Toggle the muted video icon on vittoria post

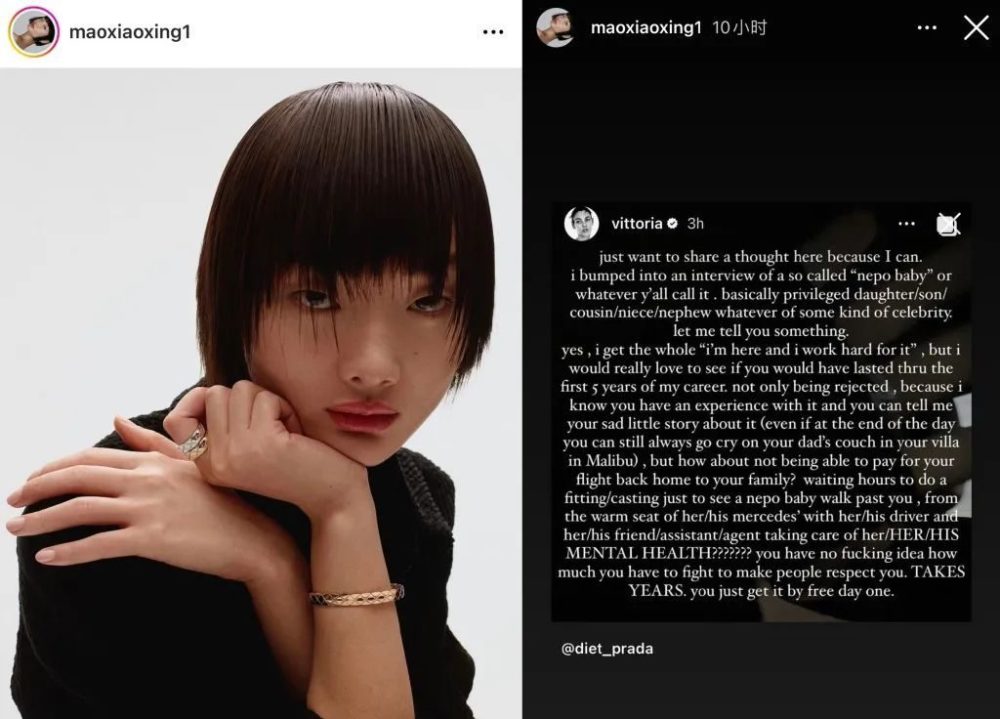[948, 224]
